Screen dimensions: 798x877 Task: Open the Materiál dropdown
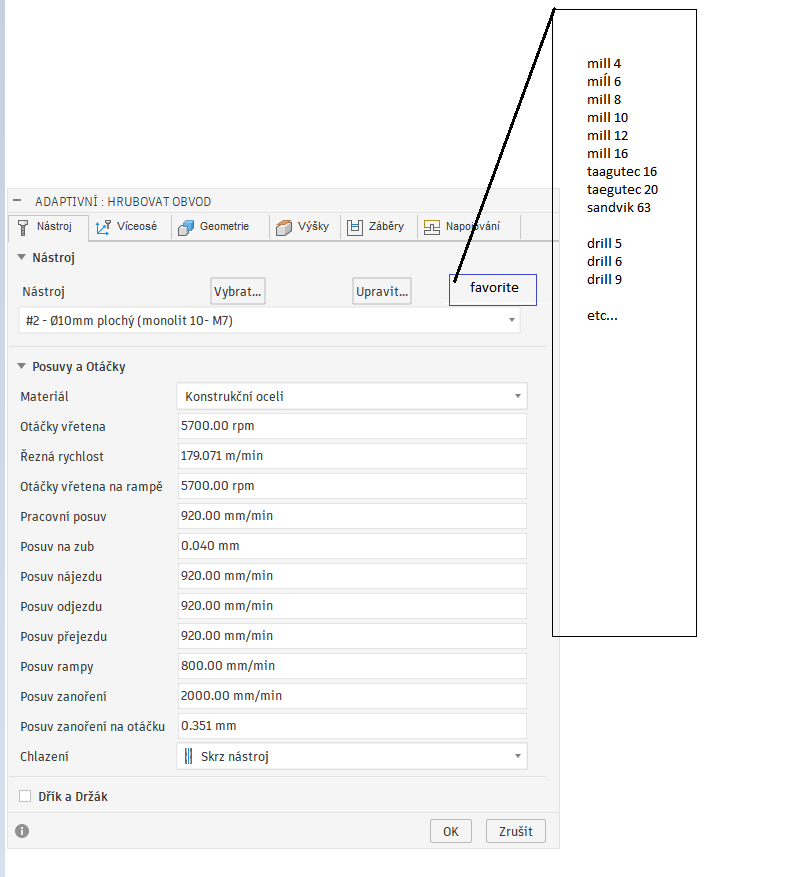coord(352,396)
